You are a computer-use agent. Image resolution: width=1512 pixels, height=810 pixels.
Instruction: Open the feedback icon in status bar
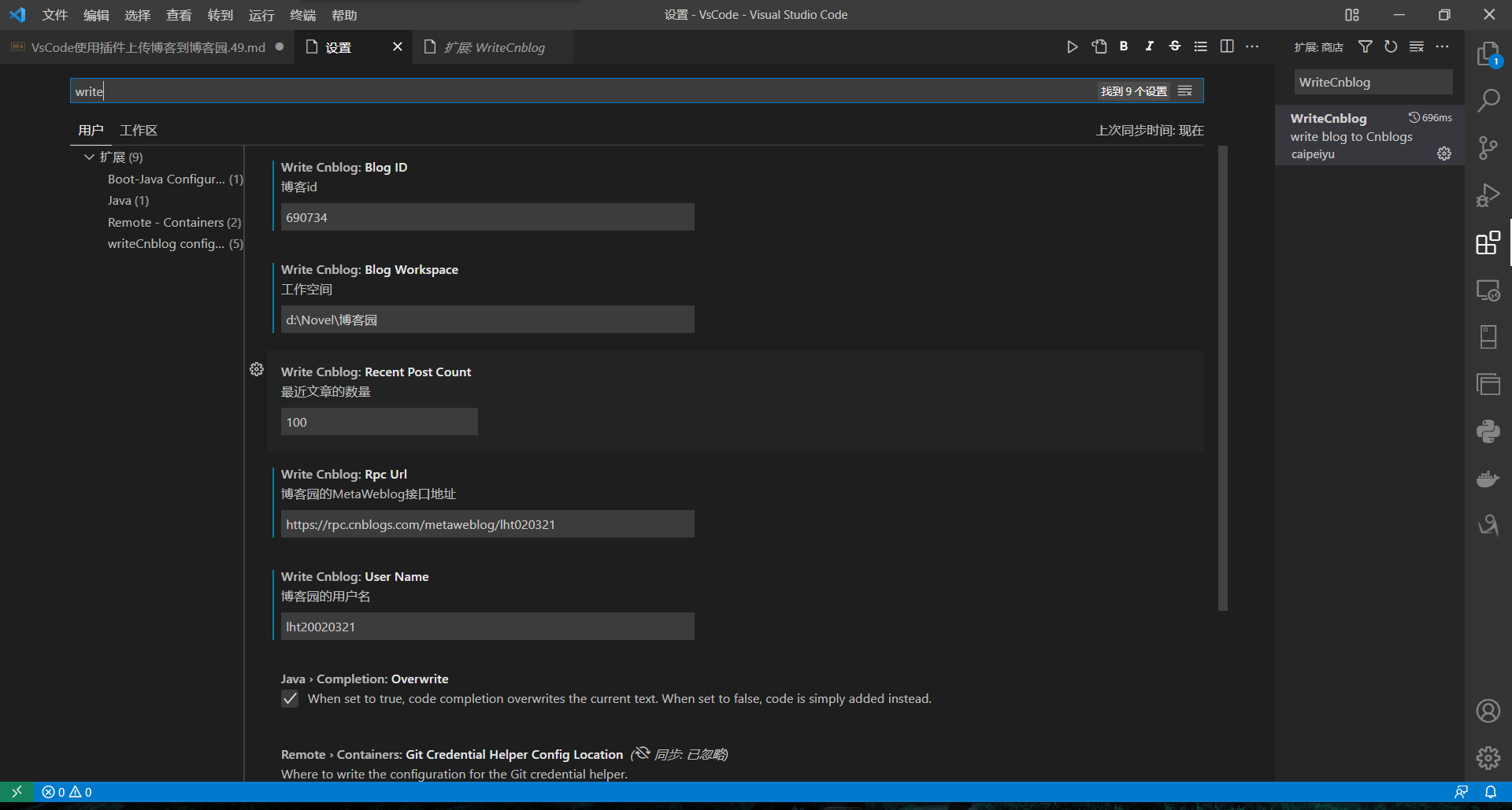(1461, 792)
